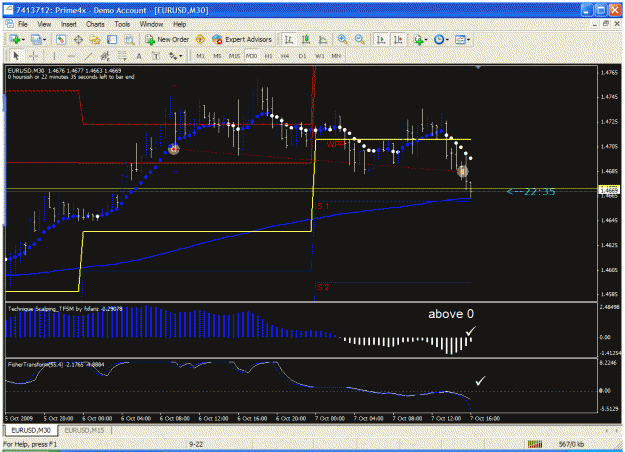The image size is (625, 452).
Task: Toggle the Terminal panel icon
Action: (x=112, y=39)
